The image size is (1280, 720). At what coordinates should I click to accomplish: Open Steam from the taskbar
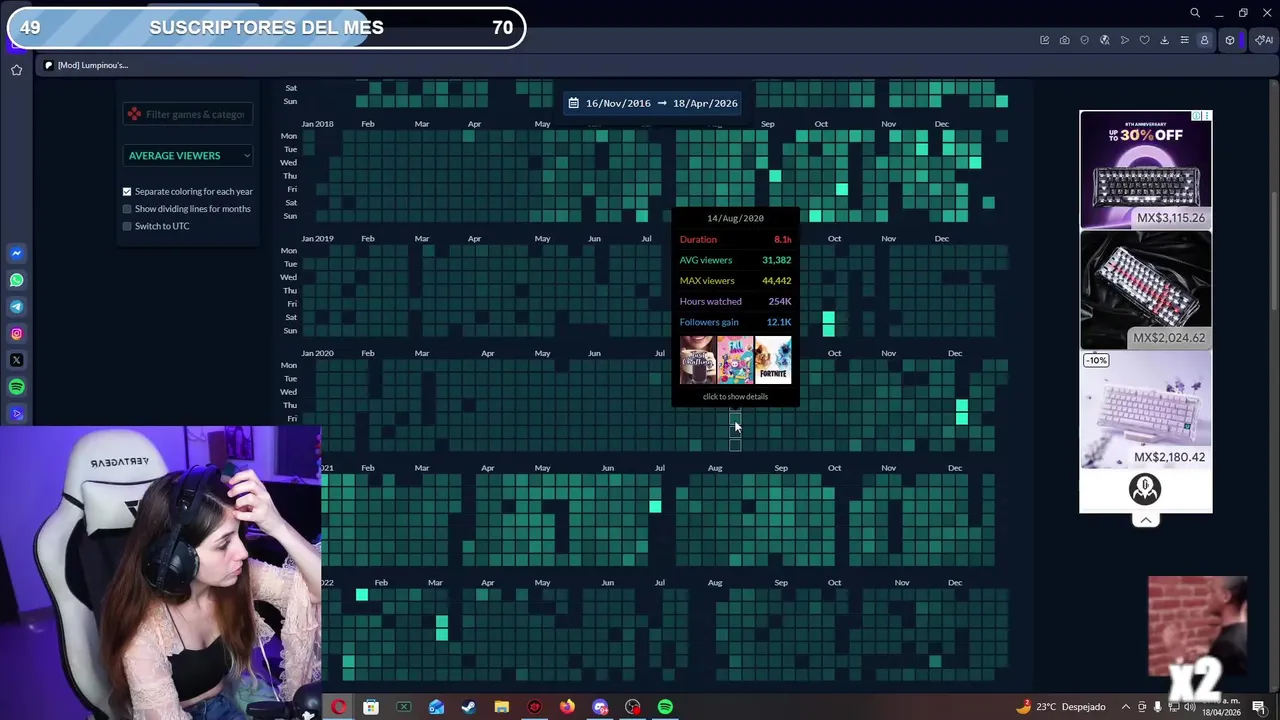click(x=469, y=708)
